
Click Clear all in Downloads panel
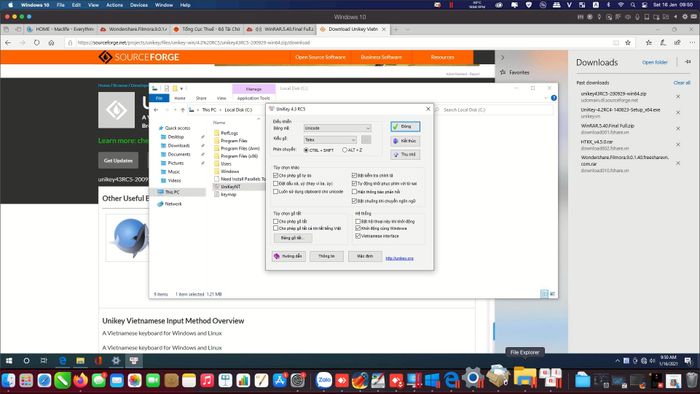[682, 83]
